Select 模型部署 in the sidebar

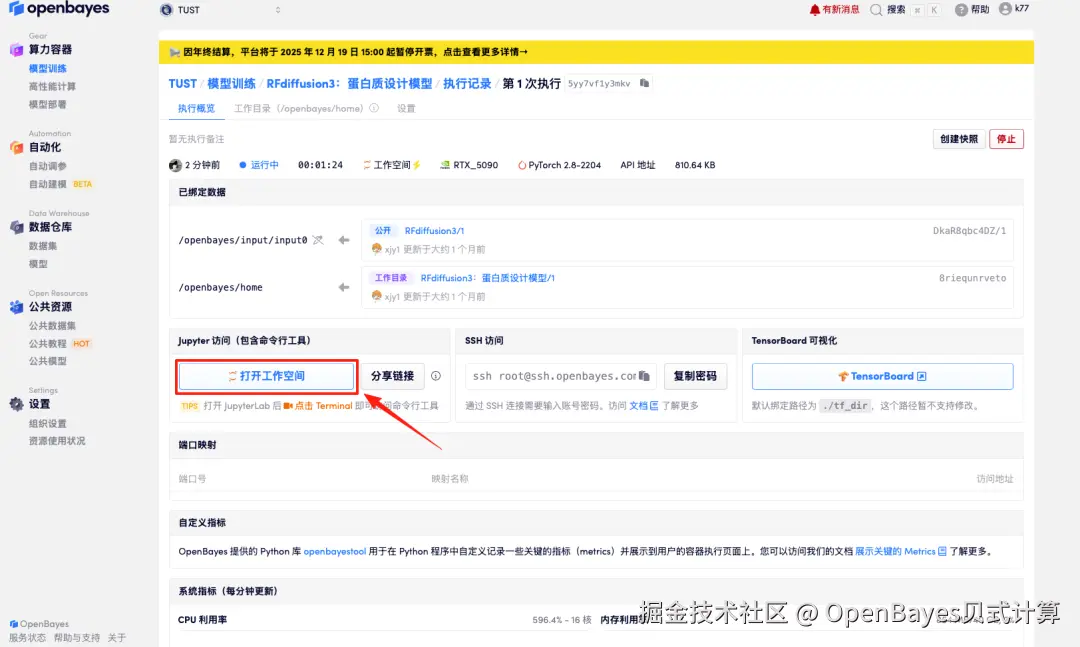click(48, 104)
